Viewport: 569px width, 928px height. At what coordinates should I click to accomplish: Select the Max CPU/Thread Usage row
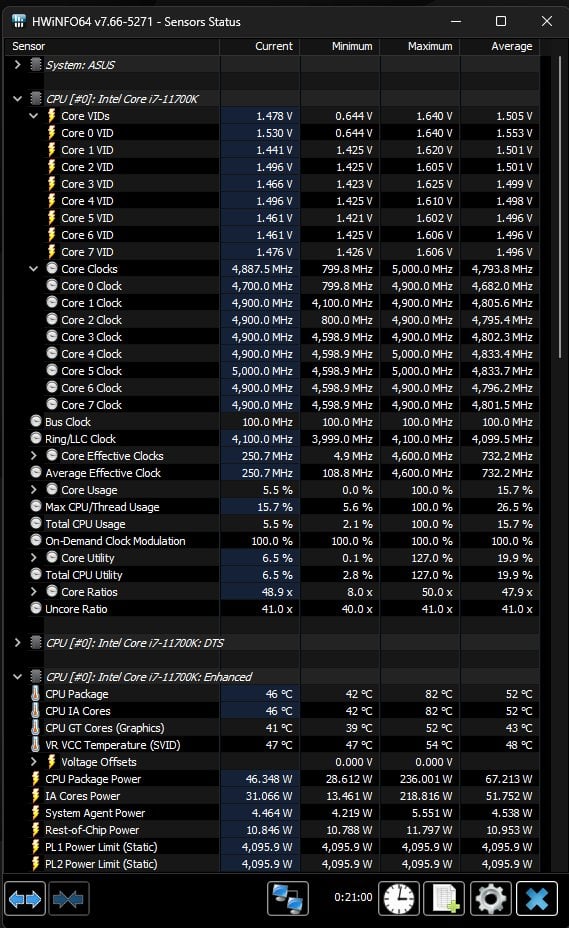[x=272, y=507]
